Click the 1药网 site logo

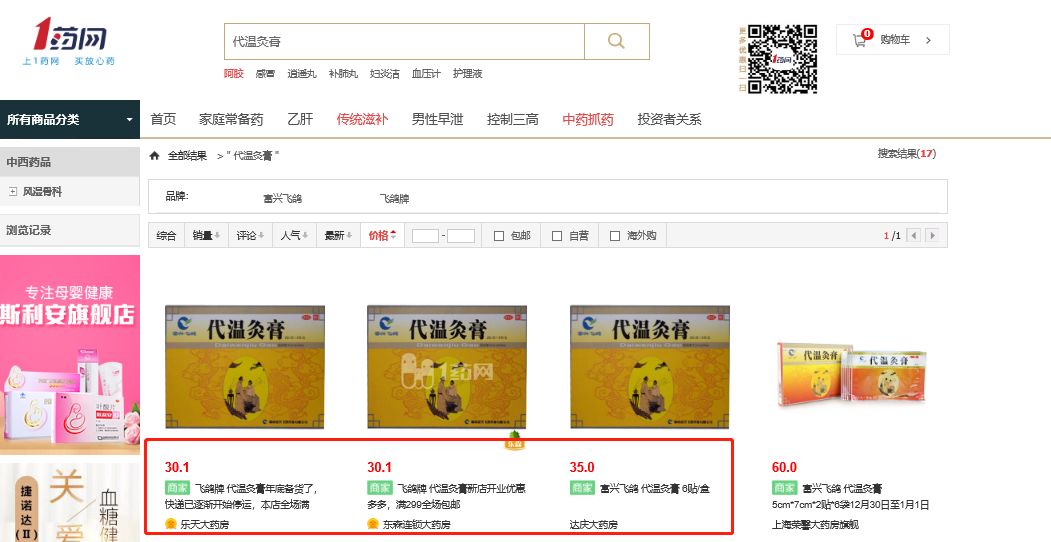click(70, 42)
